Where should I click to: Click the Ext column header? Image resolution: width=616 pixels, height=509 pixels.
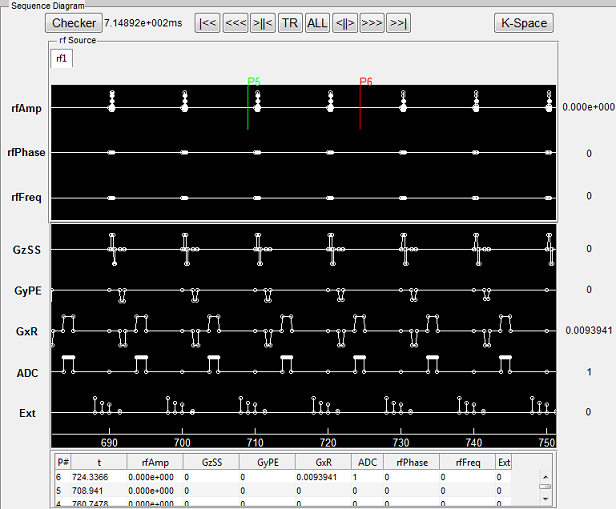coord(504,462)
